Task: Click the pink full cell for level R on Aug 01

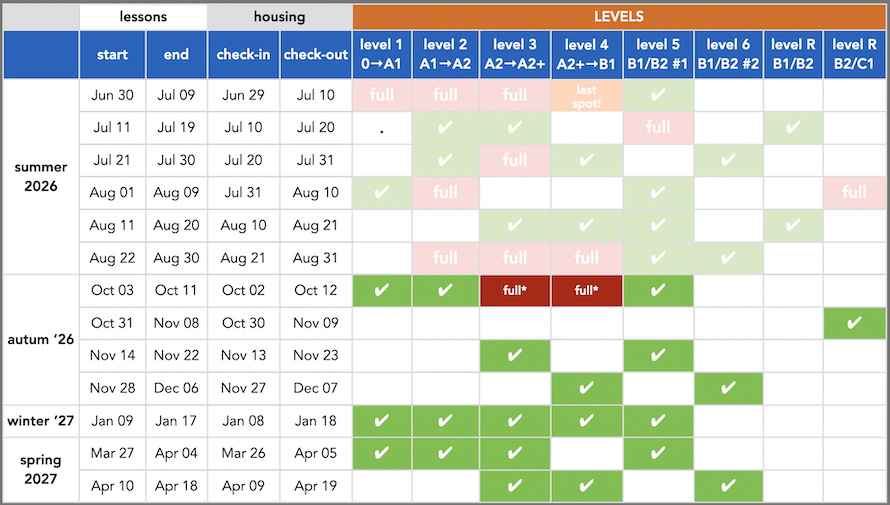Action: tap(854, 193)
